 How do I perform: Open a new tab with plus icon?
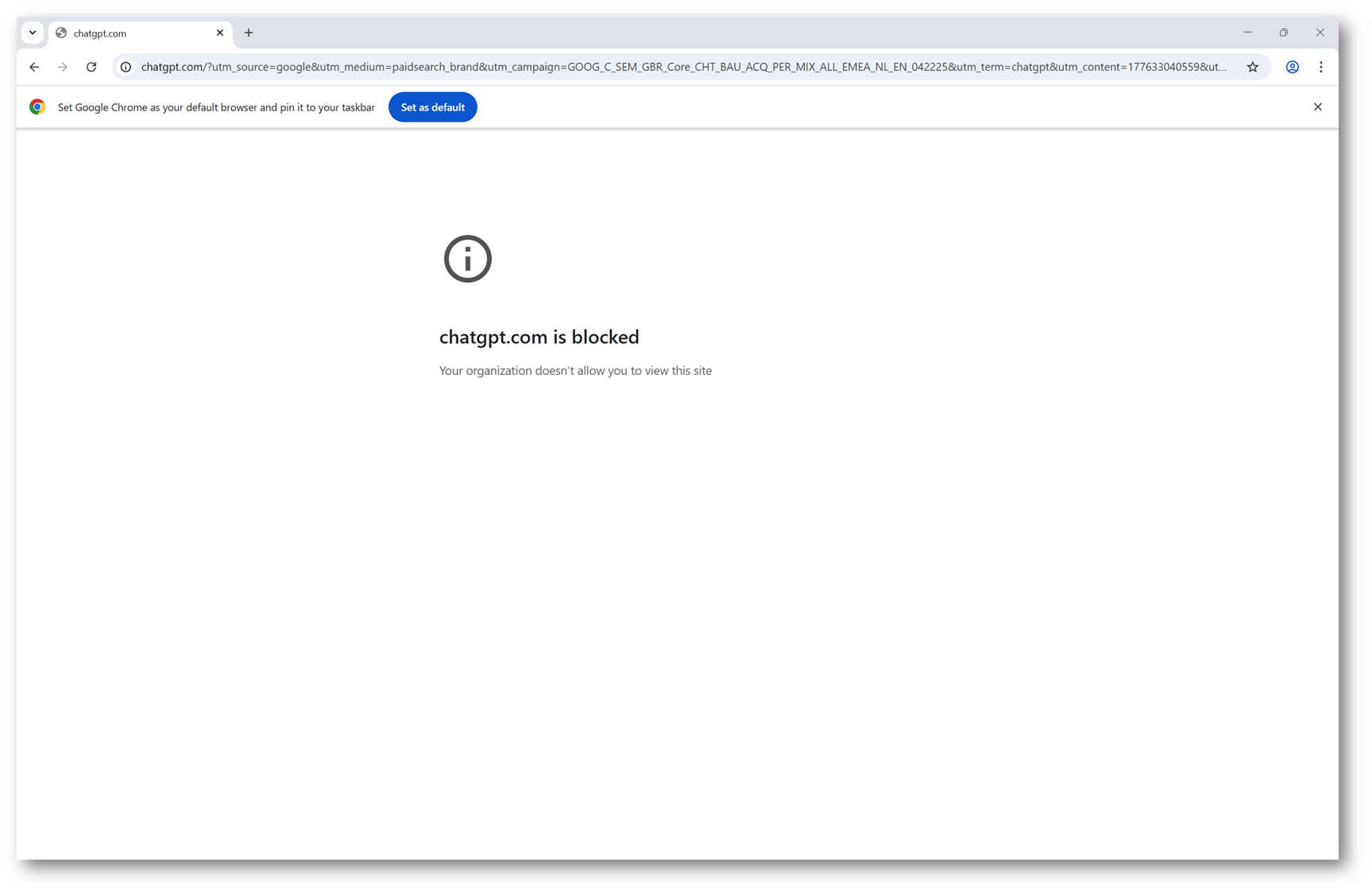point(249,33)
